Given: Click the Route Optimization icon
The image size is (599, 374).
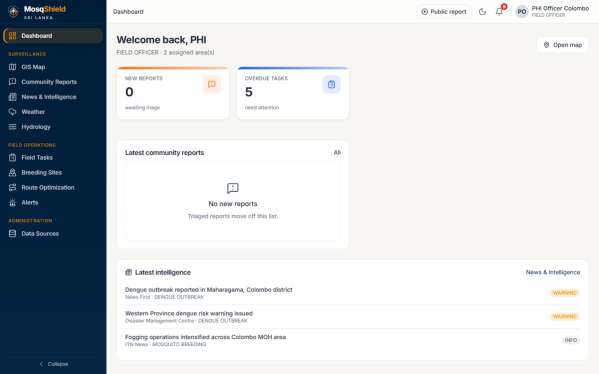Looking at the screenshot, I should point(13,187).
